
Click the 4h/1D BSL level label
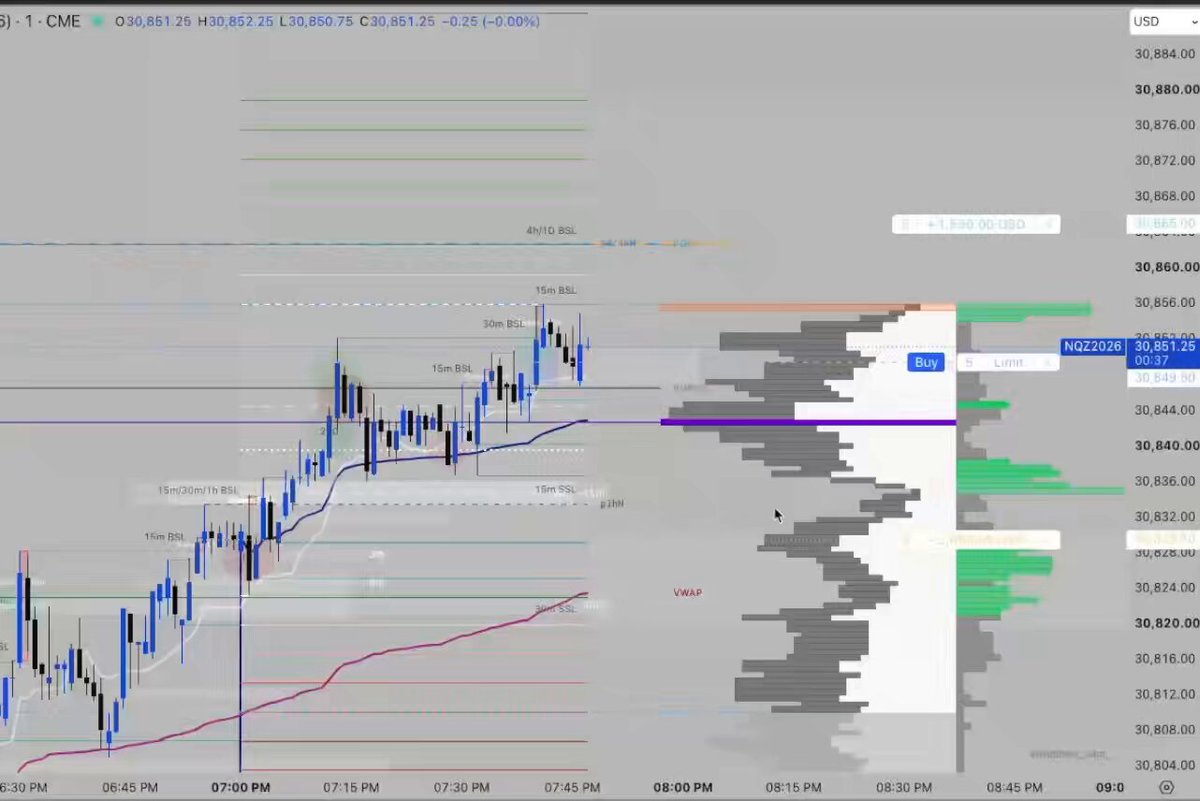point(551,231)
